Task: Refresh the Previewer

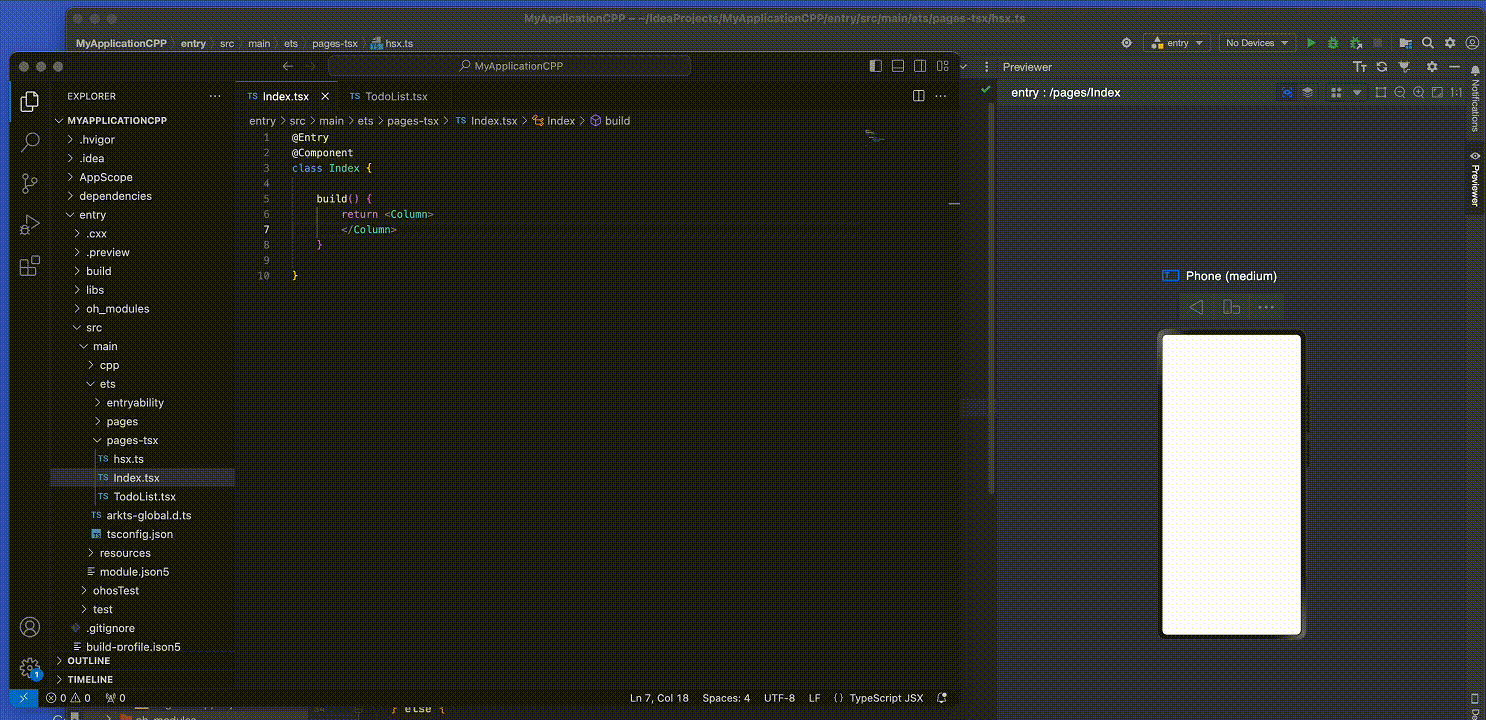Action: (1382, 67)
